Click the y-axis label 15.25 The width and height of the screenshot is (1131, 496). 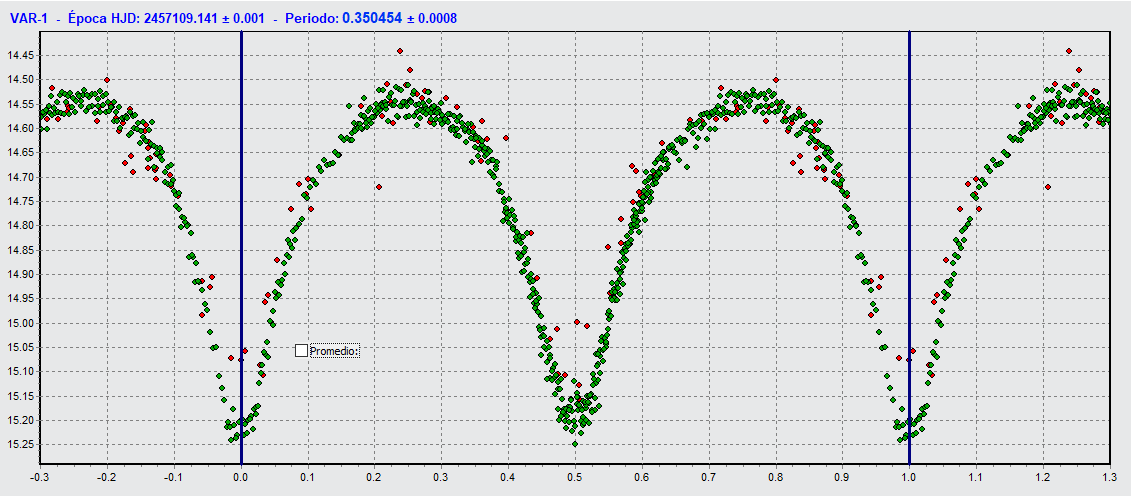(20, 445)
